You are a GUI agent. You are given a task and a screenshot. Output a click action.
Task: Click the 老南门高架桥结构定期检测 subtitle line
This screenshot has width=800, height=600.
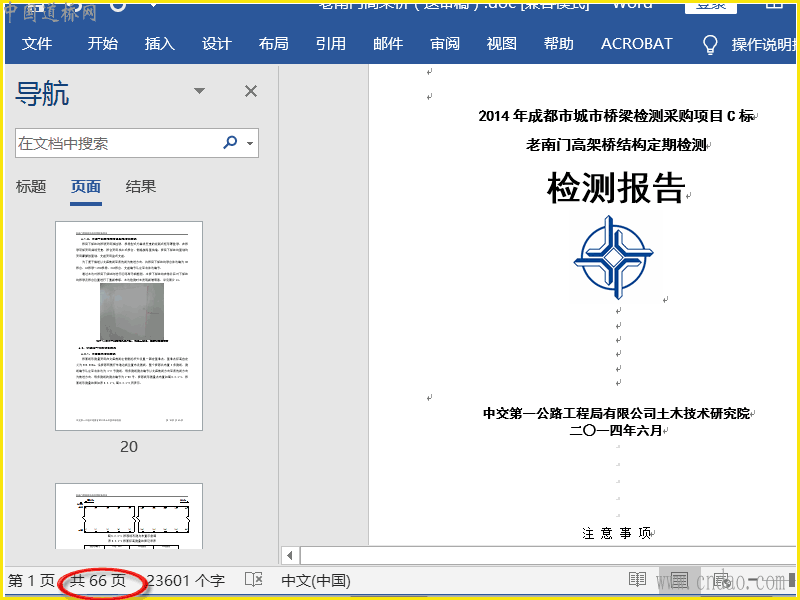pos(616,145)
